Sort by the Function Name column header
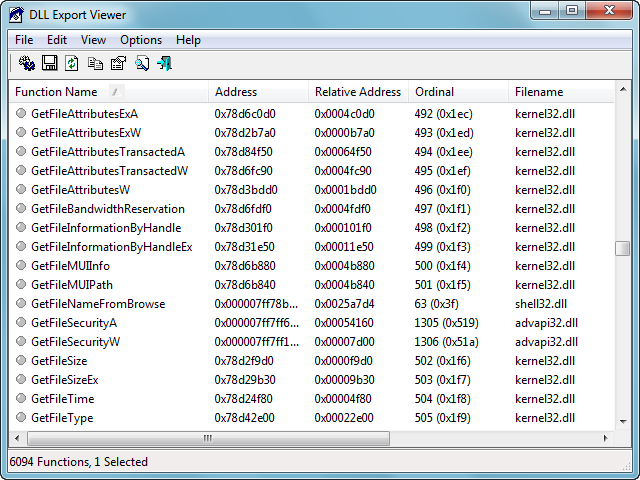The image size is (640, 480). pos(109,92)
